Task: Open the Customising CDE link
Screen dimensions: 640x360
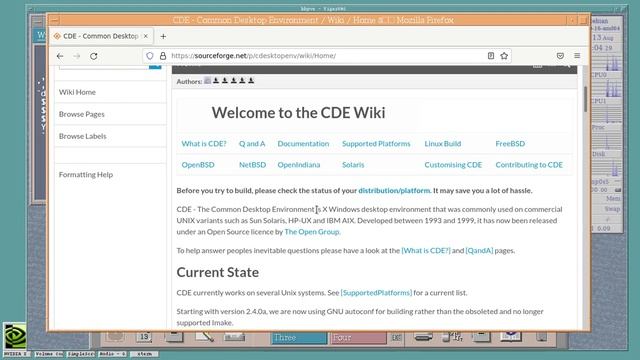Action: pyautogui.click(x=453, y=165)
